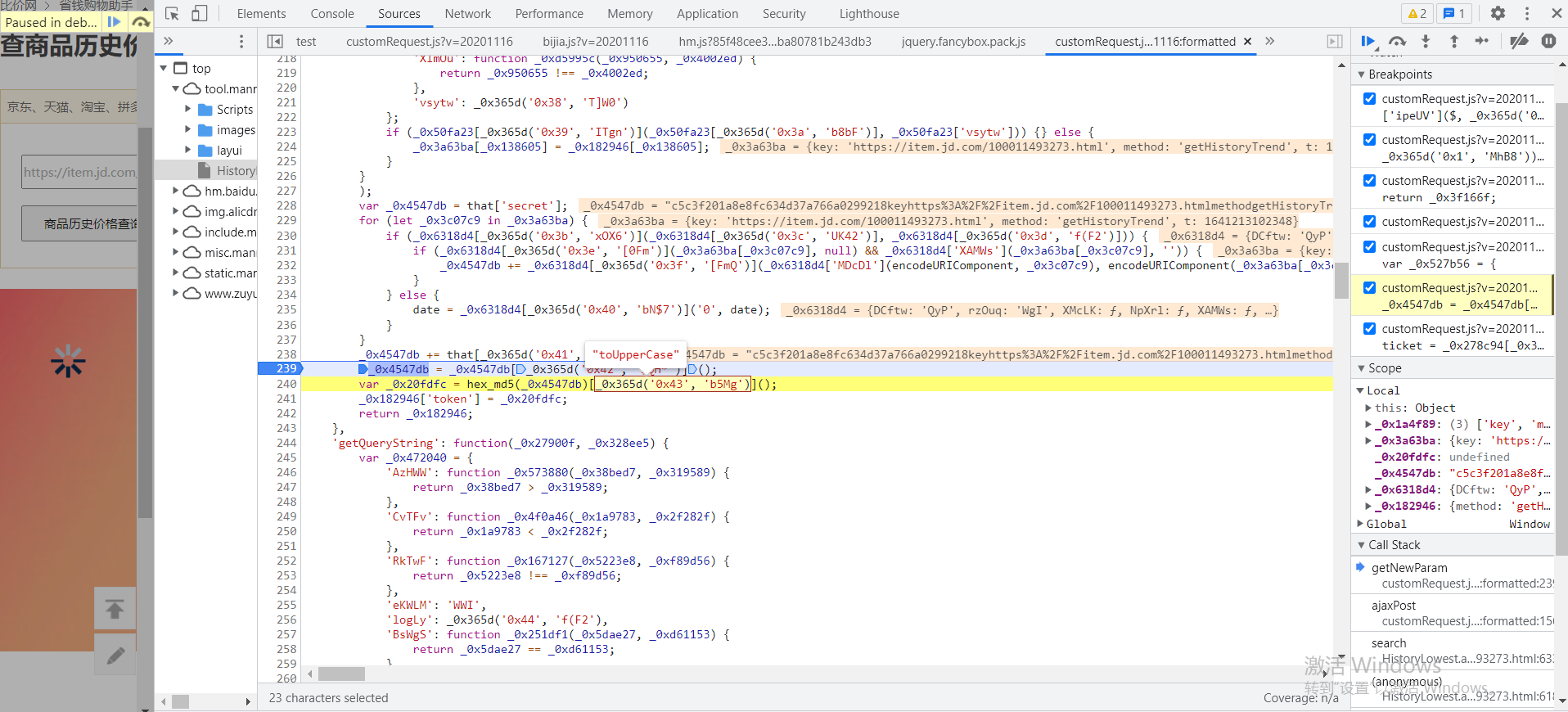This screenshot has height=712, width=1568.
Task: Collapse the top frame in navigator
Action: pos(164,68)
